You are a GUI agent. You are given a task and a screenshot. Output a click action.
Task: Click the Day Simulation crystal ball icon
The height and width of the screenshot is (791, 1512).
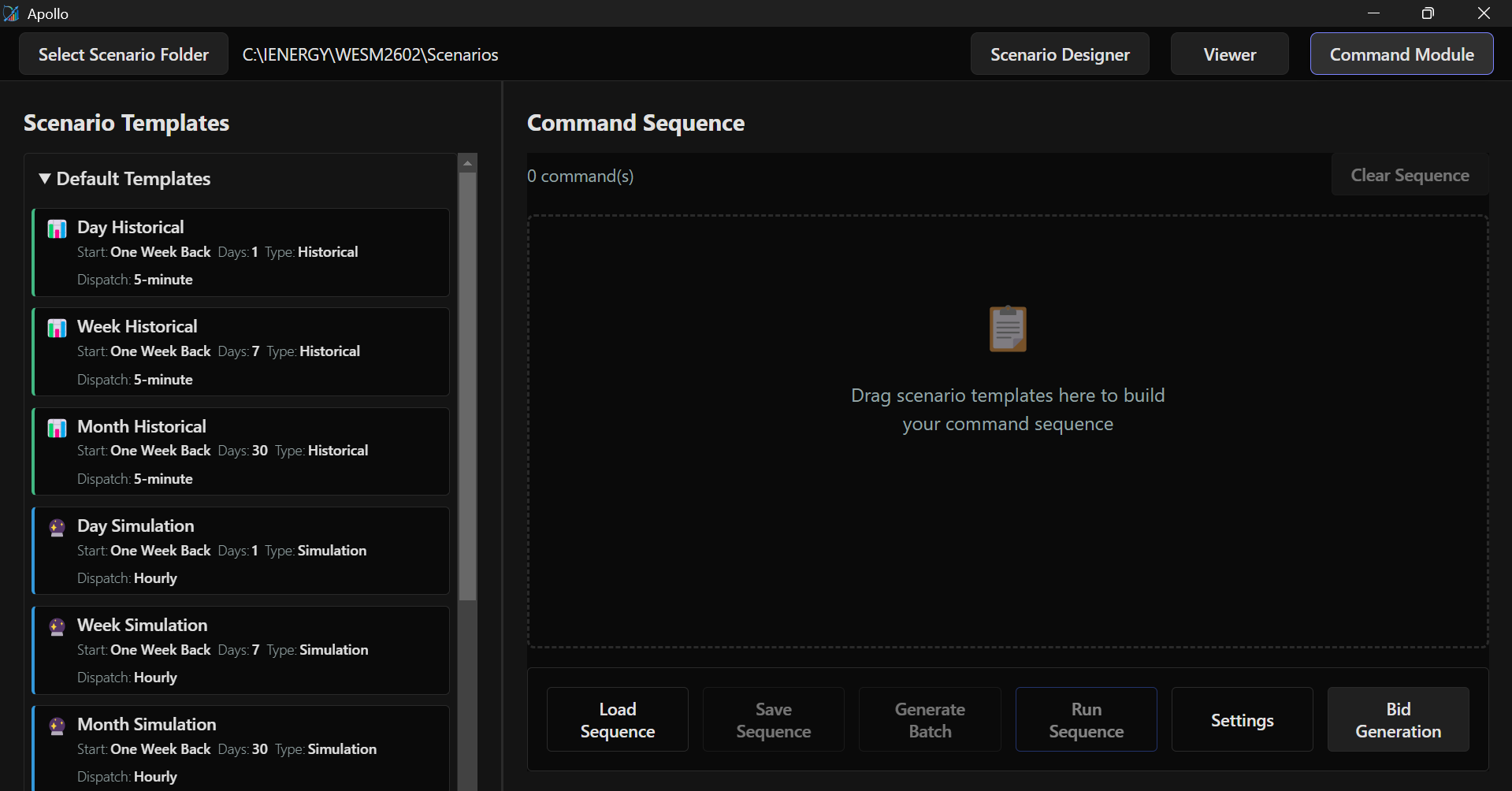[x=57, y=528]
